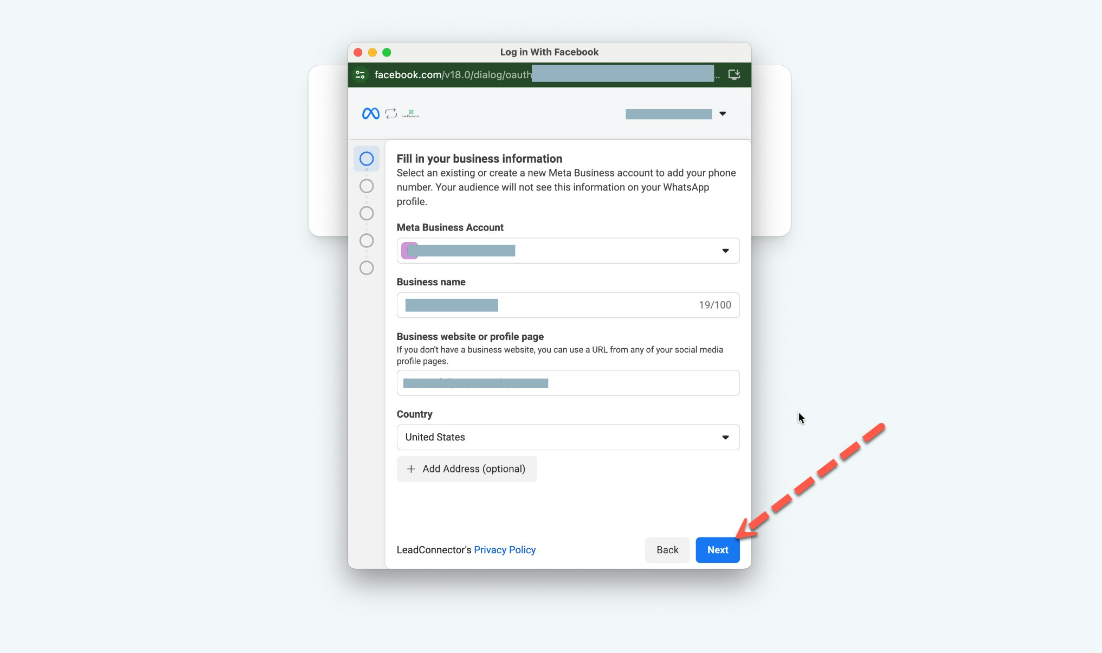
Task: Click the site settings icon in address bar
Action: (361, 75)
